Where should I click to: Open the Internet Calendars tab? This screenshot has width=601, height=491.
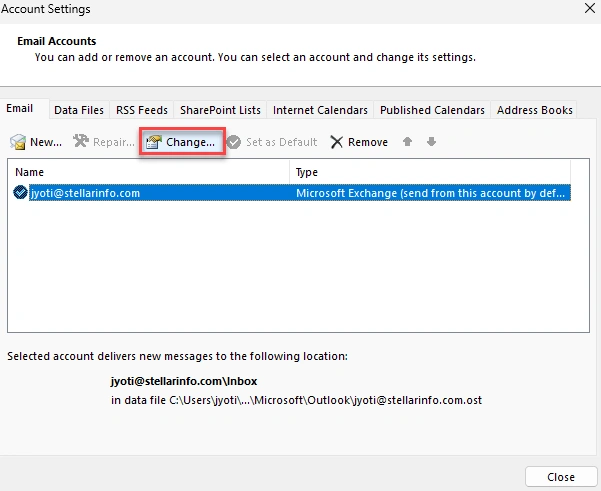[320, 110]
